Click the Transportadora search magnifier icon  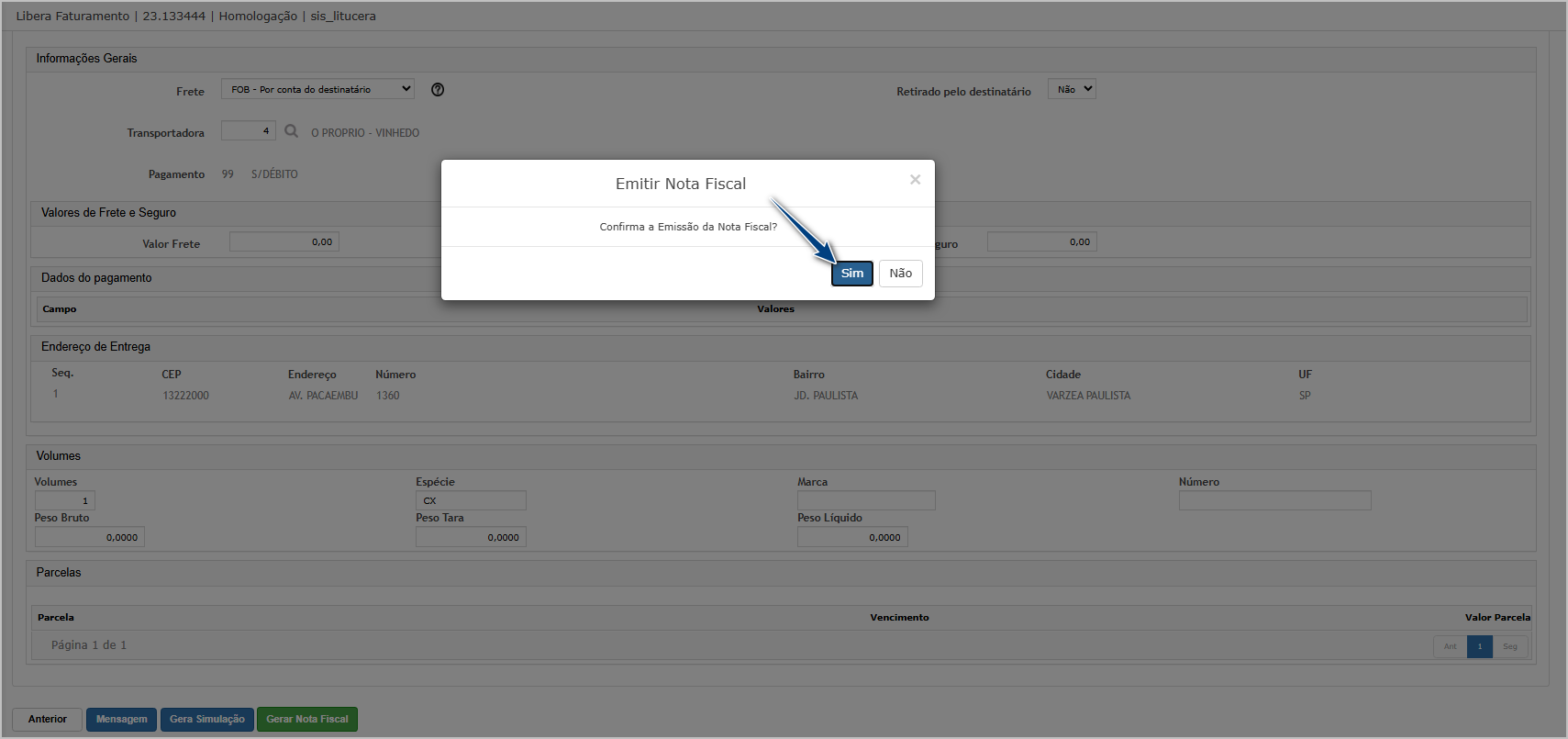pyautogui.click(x=292, y=131)
